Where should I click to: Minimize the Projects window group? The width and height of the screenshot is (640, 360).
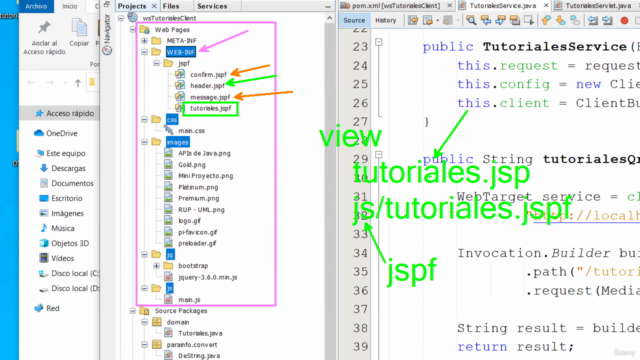[x=328, y=7]
